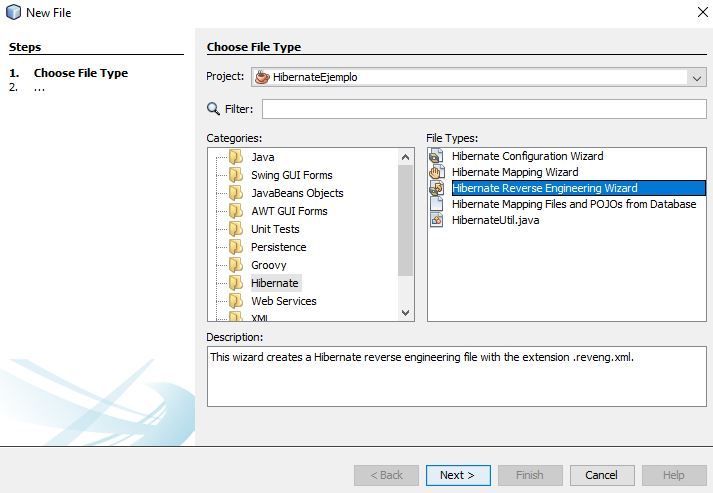Select the Java category
The height and width of the screenshot is (493, 713).
[x=262, y=157]
